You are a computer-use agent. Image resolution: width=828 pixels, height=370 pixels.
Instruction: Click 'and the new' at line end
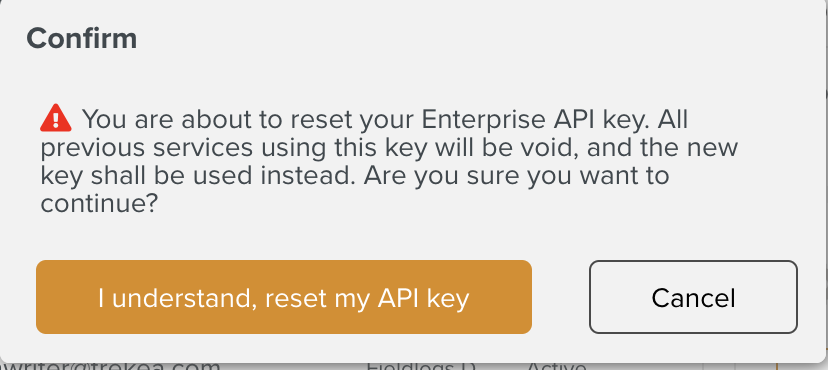pyautogui.click(x=662, y=147)
